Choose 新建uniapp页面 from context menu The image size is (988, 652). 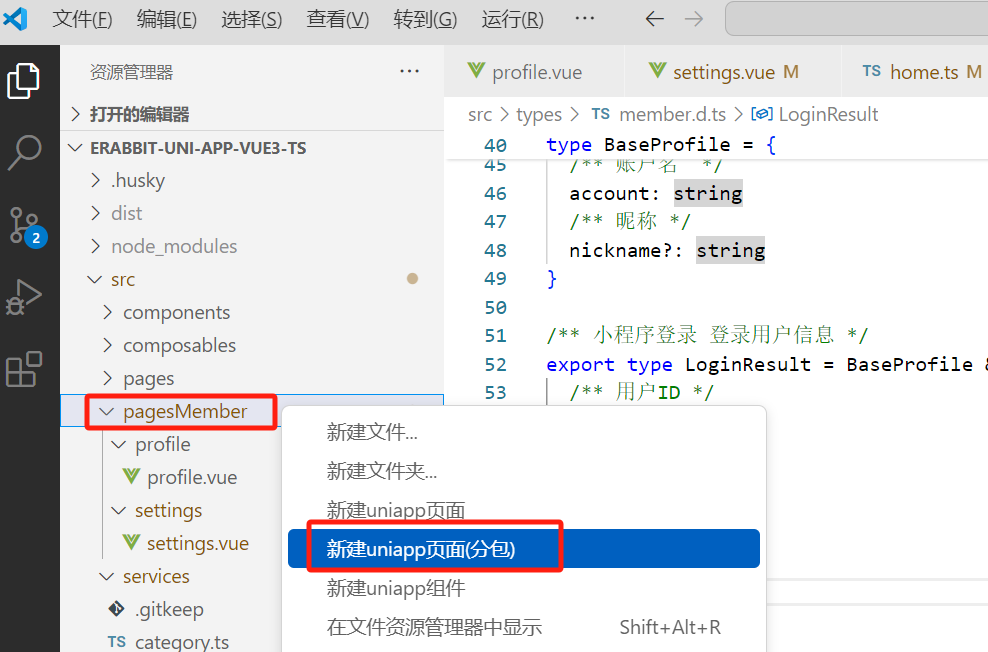coord(524,510)
